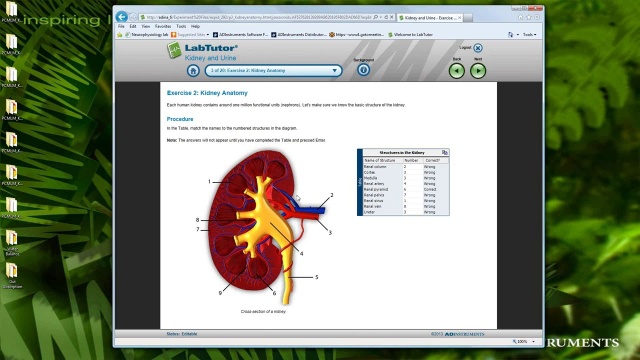Click the copy icon in Structures table header
The image size is (640, 360).
click(x=444, y=152)
